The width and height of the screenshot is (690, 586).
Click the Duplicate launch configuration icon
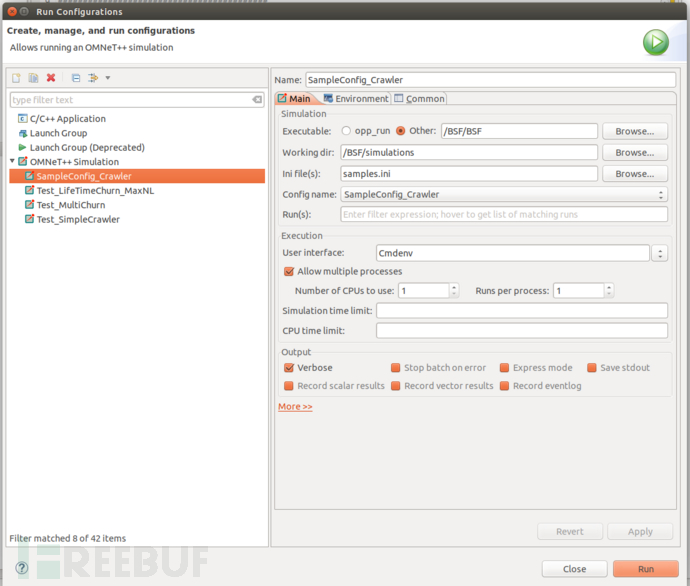click(x=33, y=78)
